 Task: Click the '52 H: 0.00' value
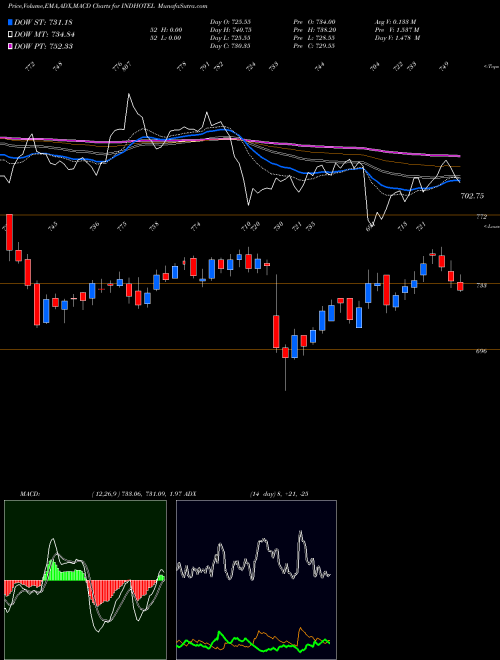[167, 30]
